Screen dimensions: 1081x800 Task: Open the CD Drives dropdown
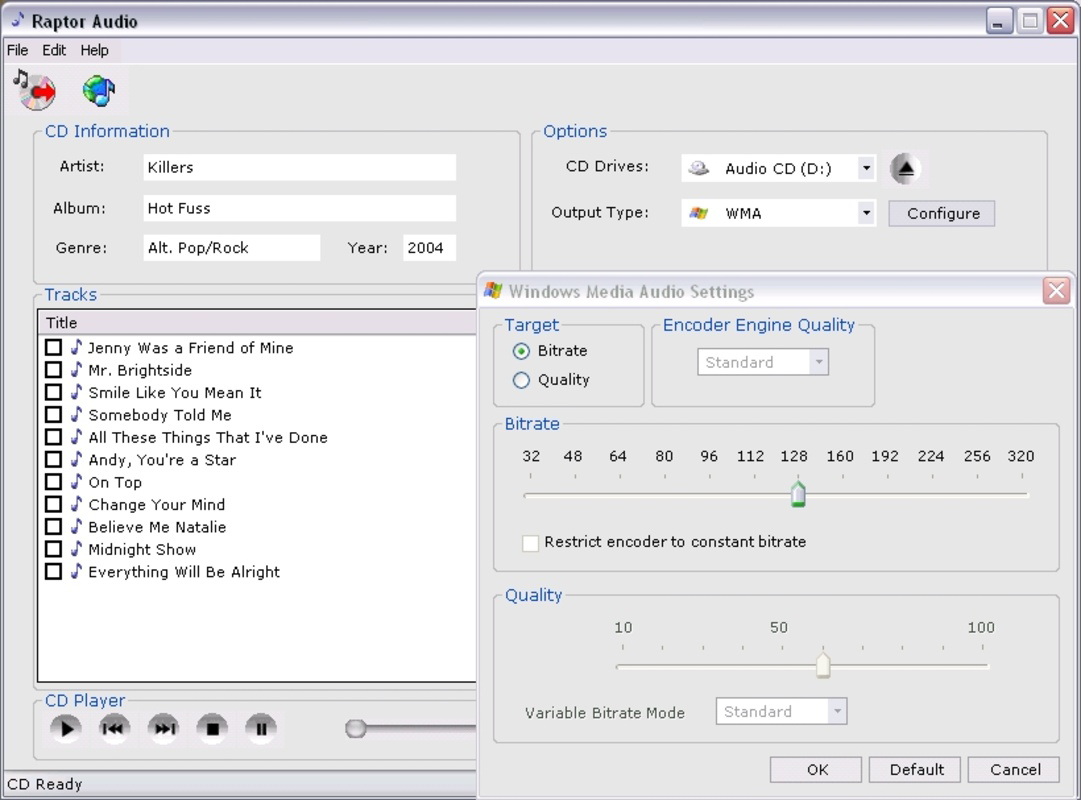point(866,168)
